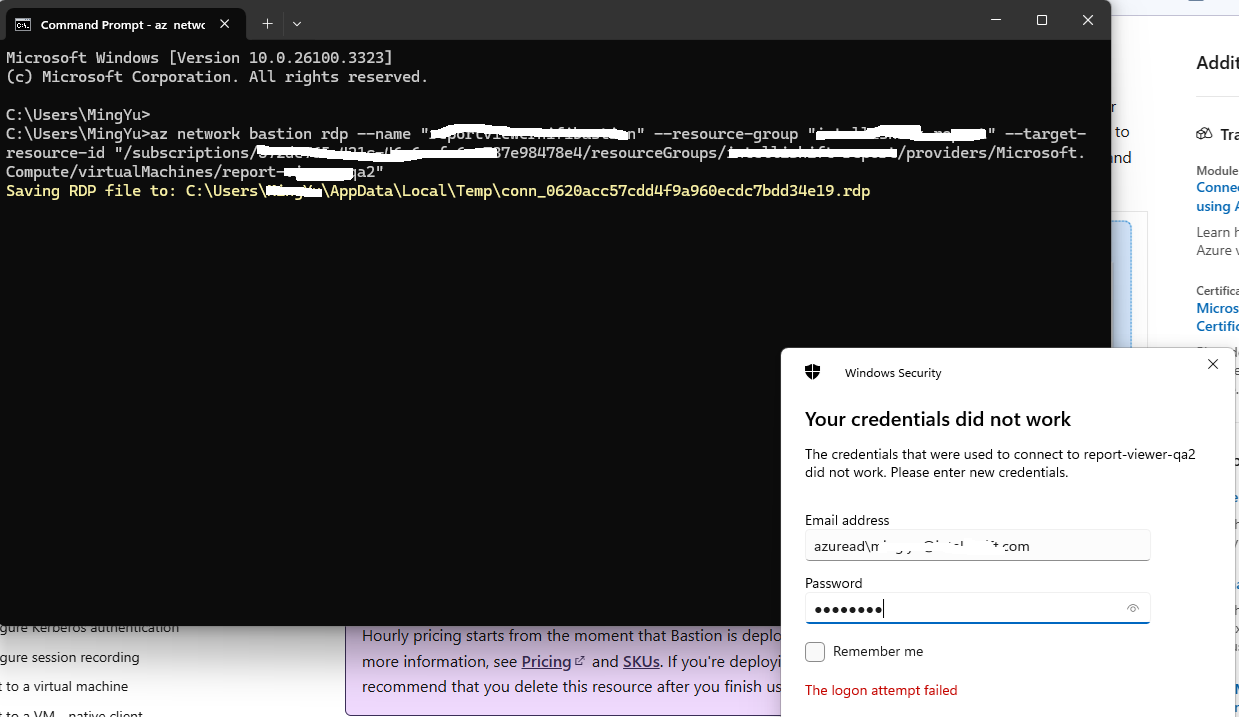The image size is (1239, 717).
Task: Tick the Remember me checkbox
Action: pyautogui.click(x=815, y=652)
